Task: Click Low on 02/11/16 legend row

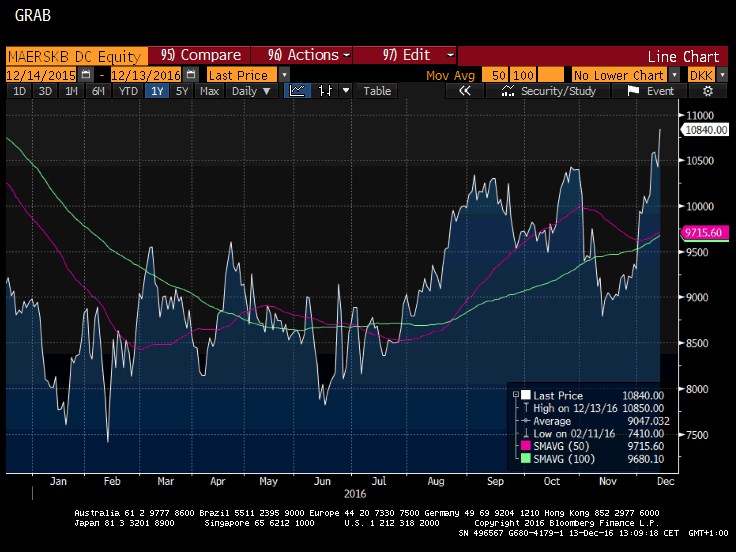Action: click(593, 434)
